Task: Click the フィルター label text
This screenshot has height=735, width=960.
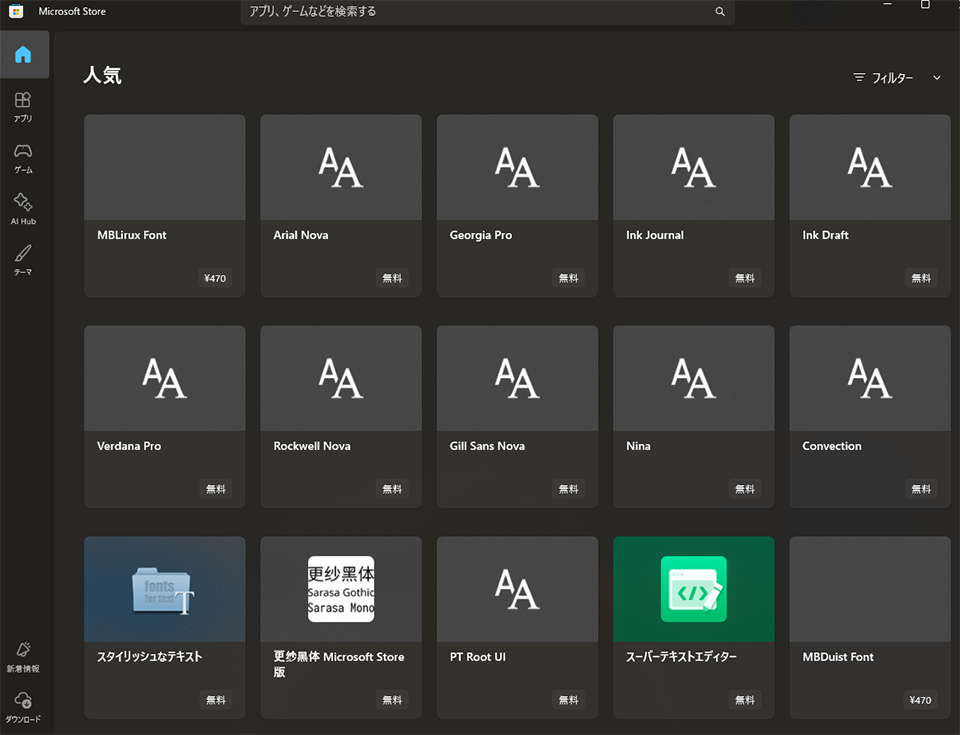Action: (892, 78)
